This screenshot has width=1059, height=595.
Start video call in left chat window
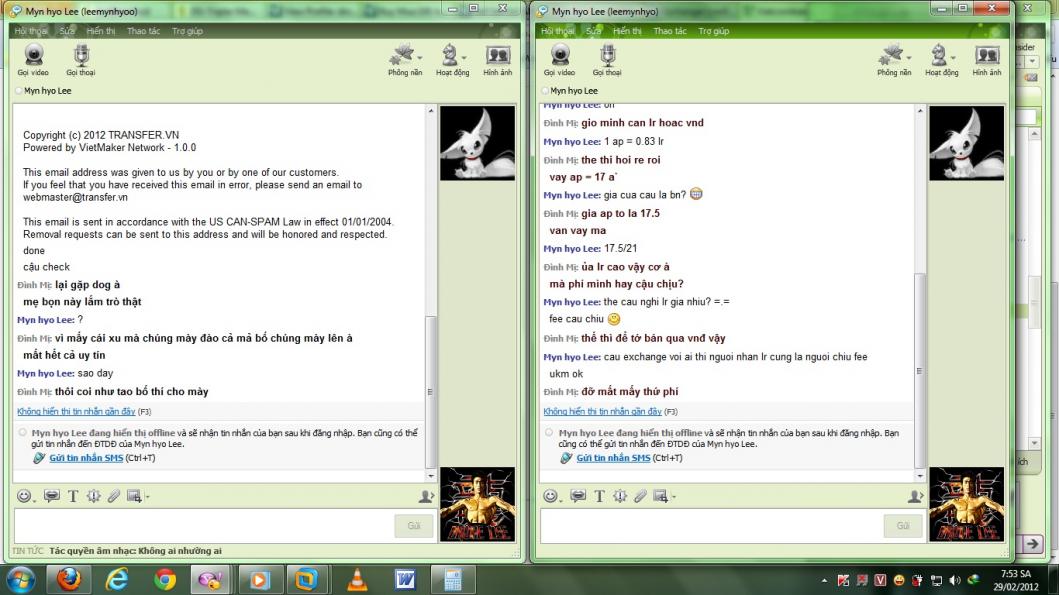[x=33, y=59]
